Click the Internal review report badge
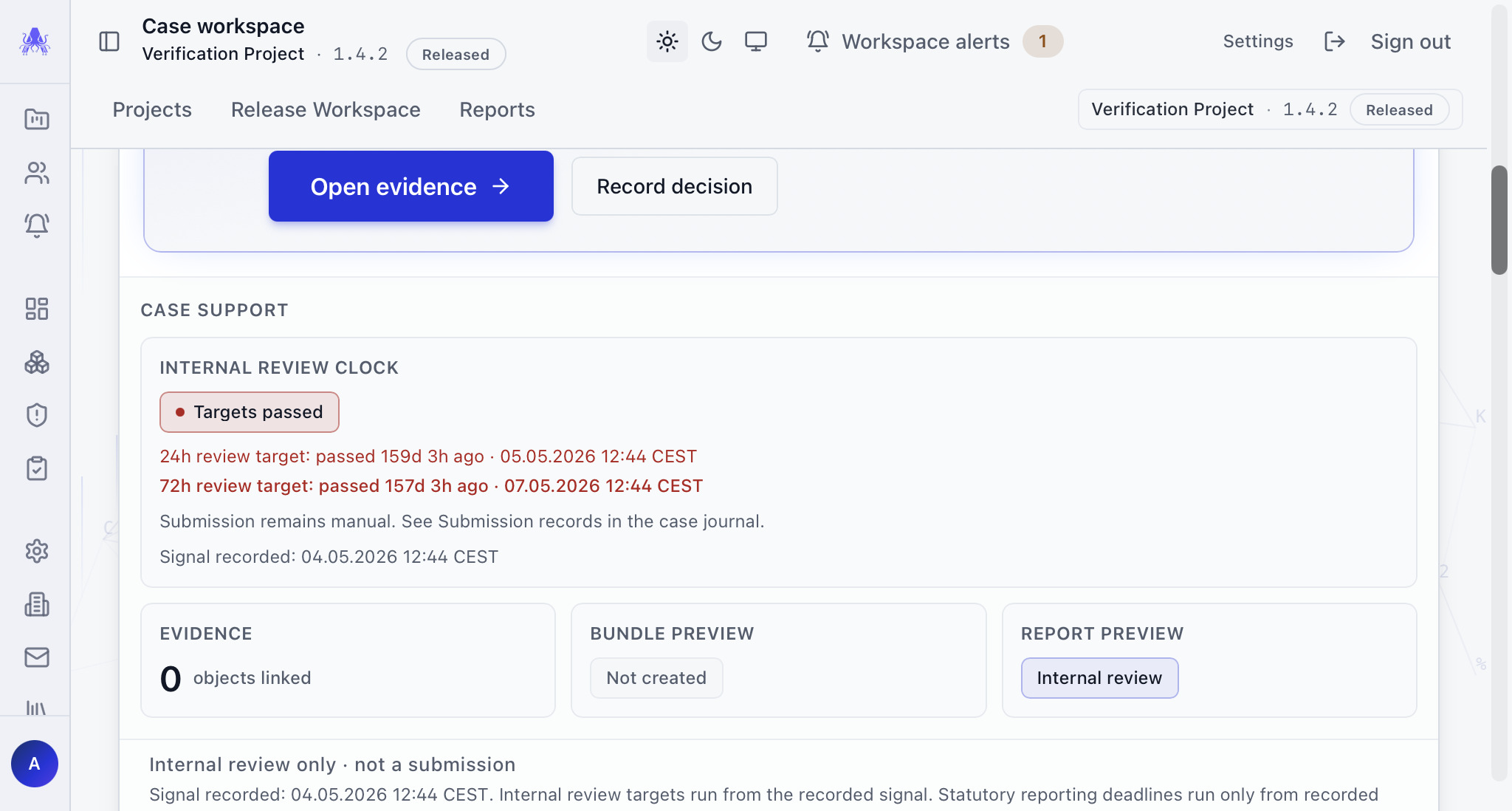This screenshot has width=1512, height=811. pyautogui.click(x=1099, y=678)
